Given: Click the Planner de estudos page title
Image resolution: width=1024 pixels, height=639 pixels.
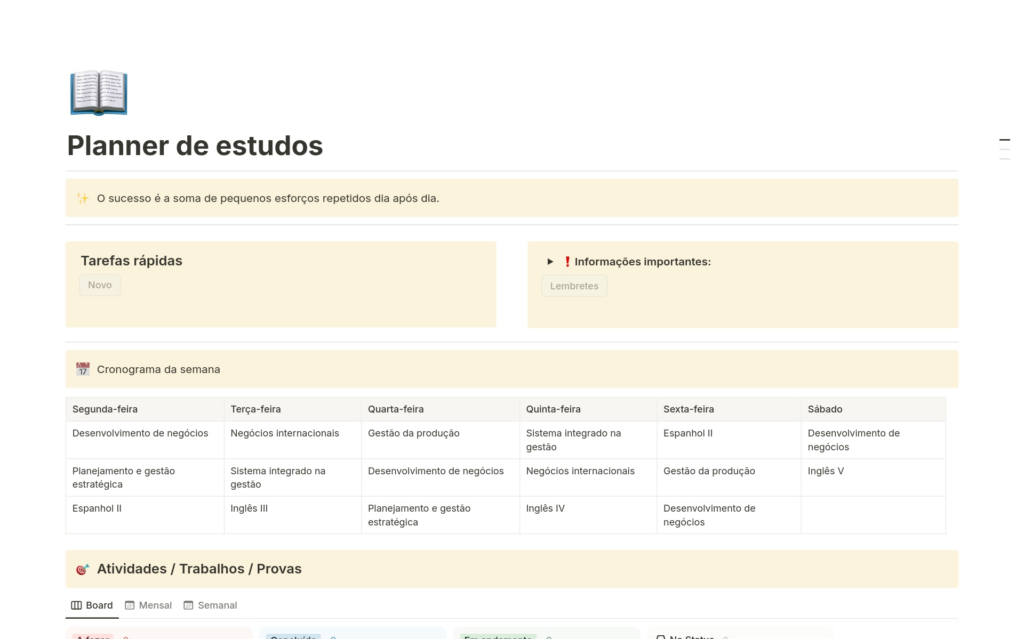Looking at the screenshot, I should click(195, 146).
